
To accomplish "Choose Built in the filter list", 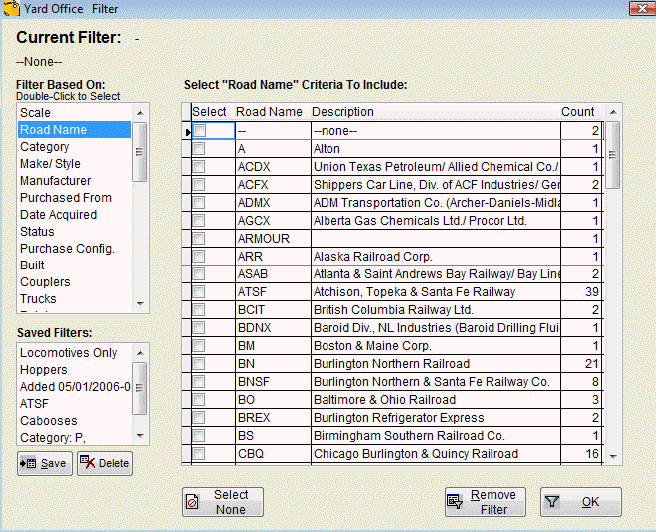I will pos(74,265).
